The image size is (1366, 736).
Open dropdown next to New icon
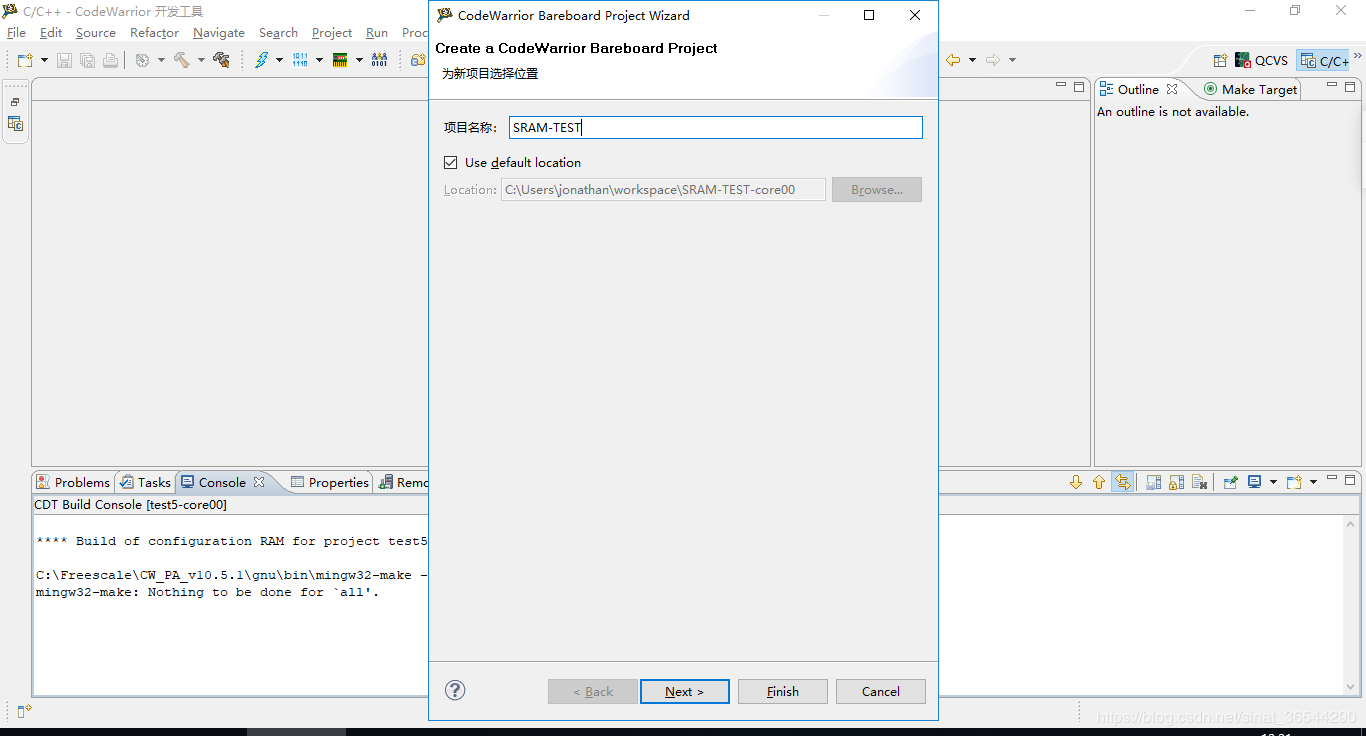pos(44,60)
